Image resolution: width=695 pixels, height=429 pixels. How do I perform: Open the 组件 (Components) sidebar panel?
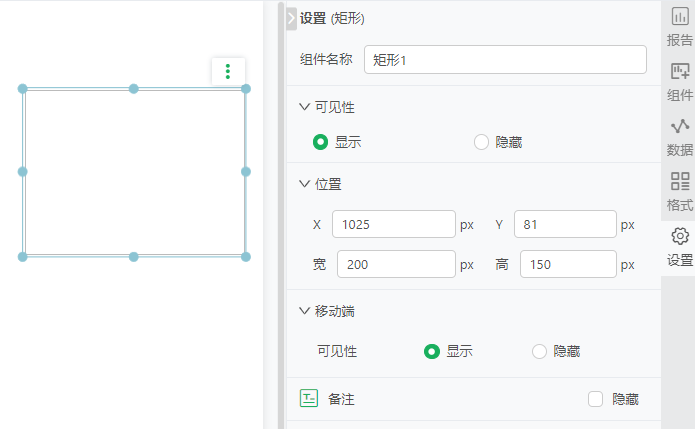pyautogui.click(x=680, y=82)
